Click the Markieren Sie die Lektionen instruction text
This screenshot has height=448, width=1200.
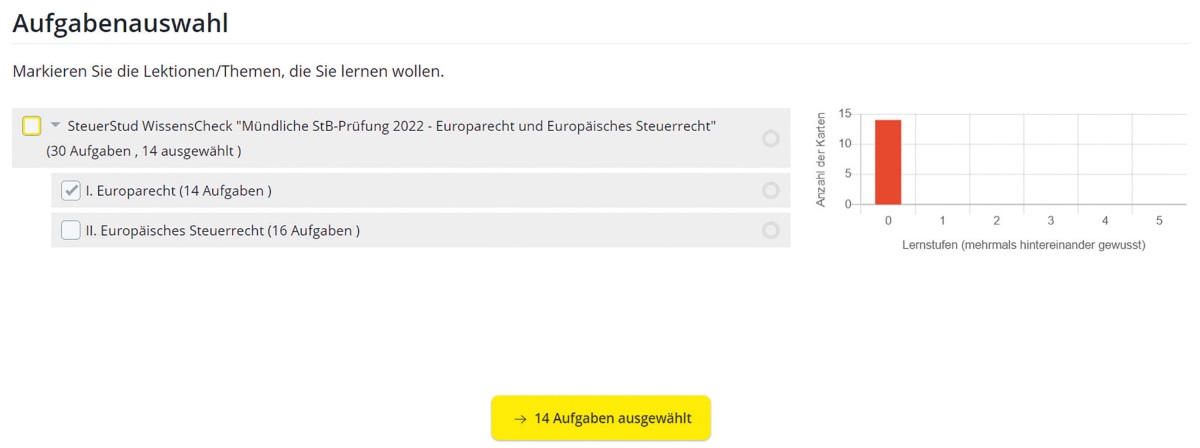tap(228, 72)
